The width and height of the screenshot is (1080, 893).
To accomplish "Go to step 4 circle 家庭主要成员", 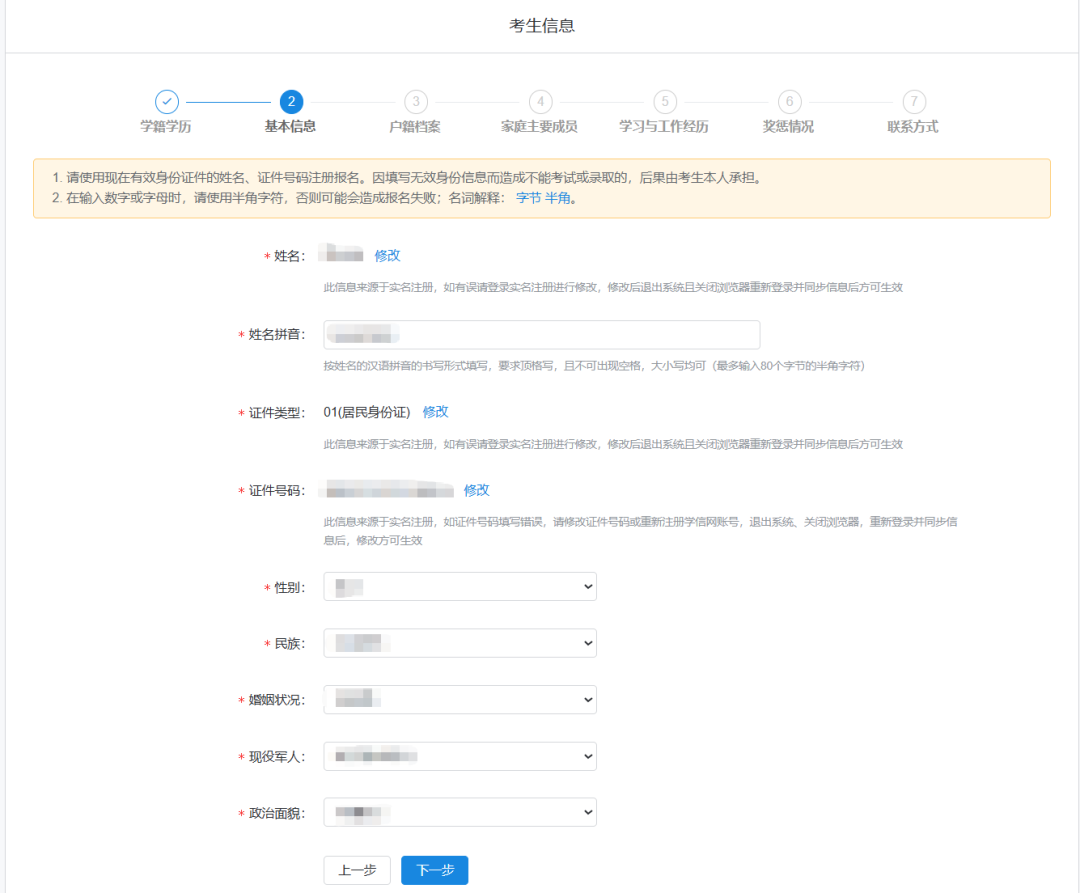I will (x=541, y=102).
